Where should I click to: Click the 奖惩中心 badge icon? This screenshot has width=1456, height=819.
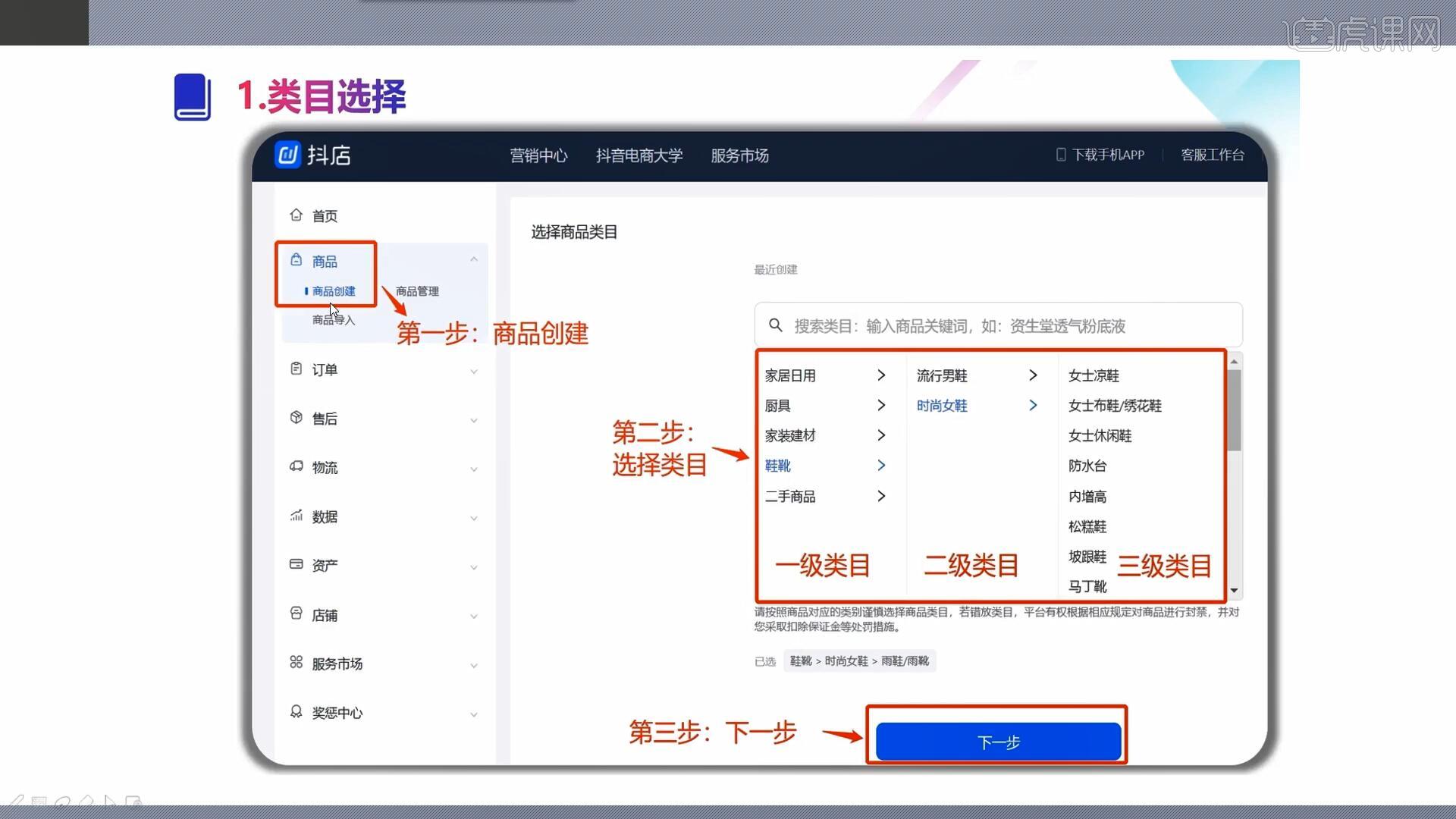(x=296, y=711)
